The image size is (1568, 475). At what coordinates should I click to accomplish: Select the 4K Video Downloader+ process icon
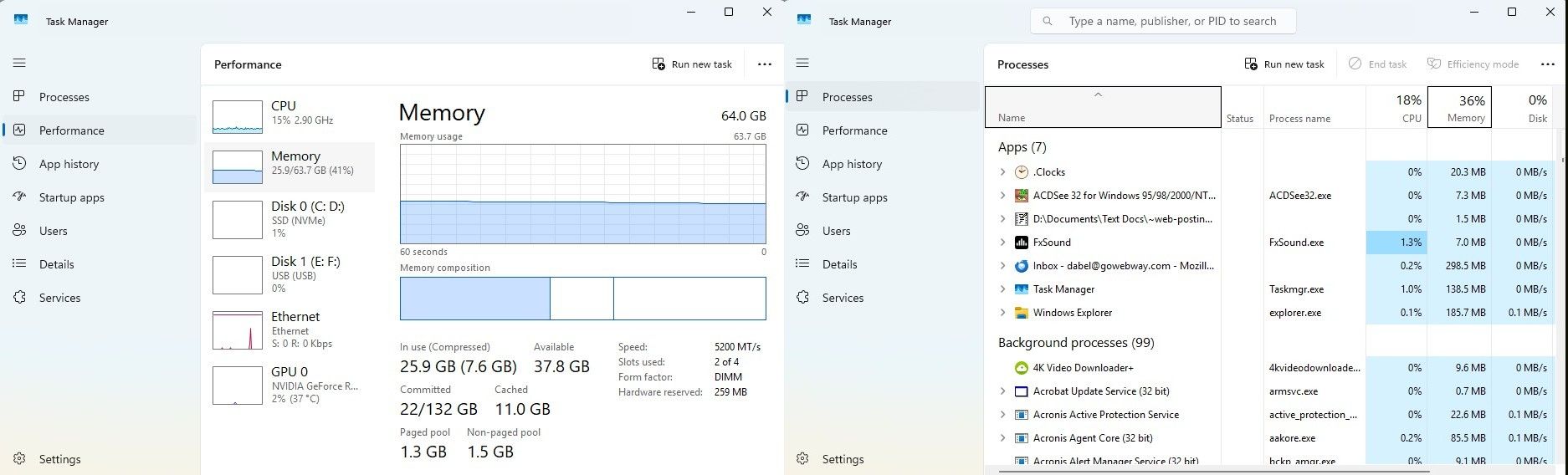1021,368
